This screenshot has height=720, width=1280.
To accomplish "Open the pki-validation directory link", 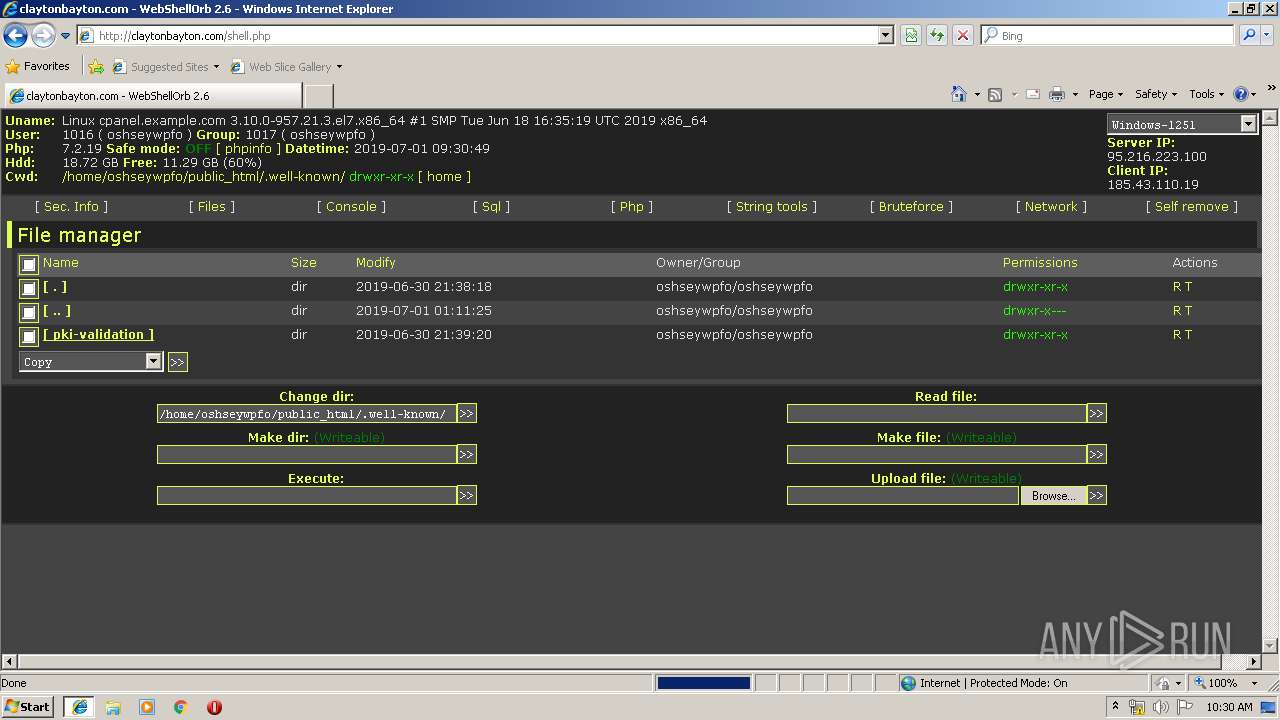I will tap(98, 334).
